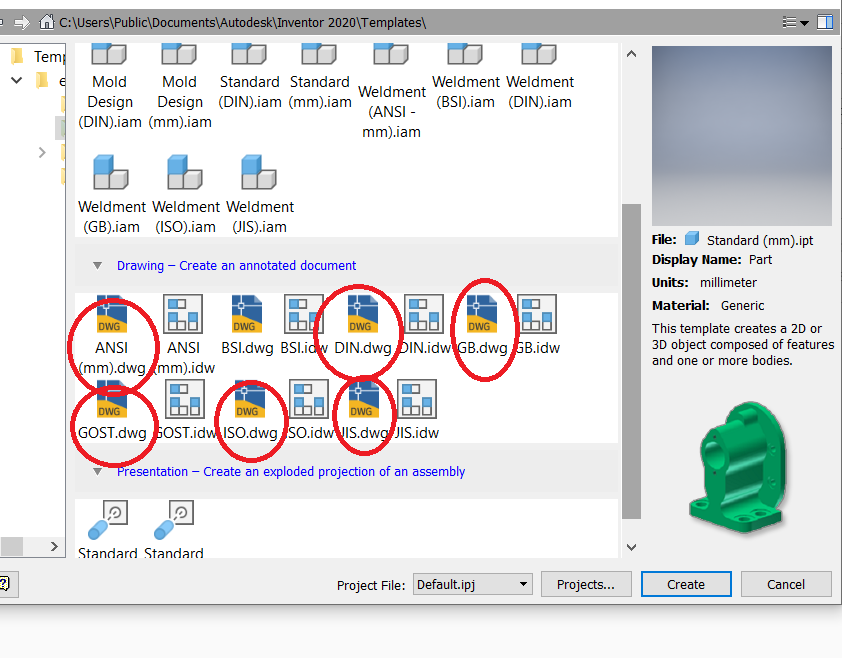This screenshot has width=842, height=658.
Task: Click the folder tree horizontal scroll right arrow
Action: pyautogui.click(x=54, y=546)
